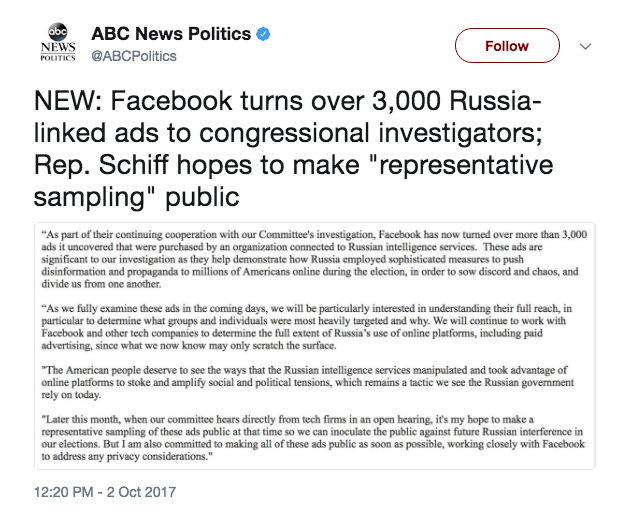
Task: Click the blue verified checkmark badge
Action: [262, 34]
